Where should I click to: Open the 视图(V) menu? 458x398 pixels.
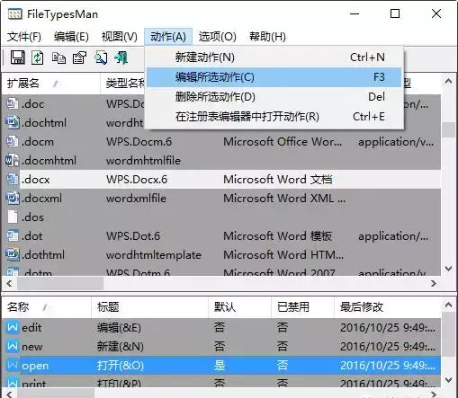(119, 36)
